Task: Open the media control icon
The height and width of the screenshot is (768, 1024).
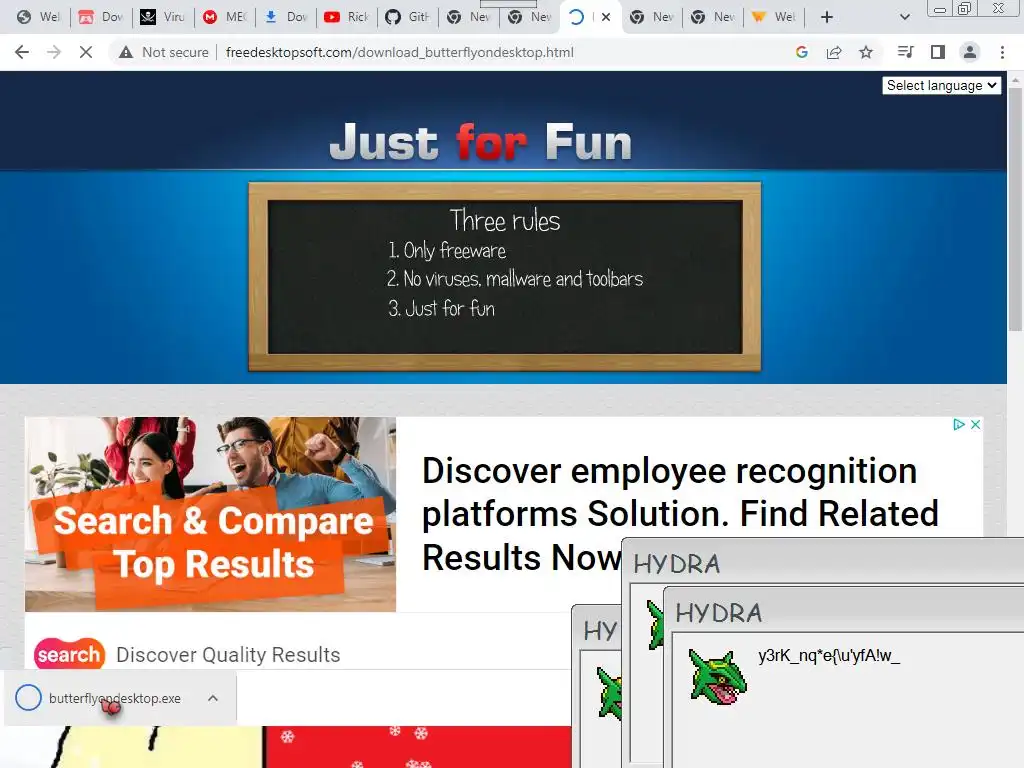Action: pos(906,52)
